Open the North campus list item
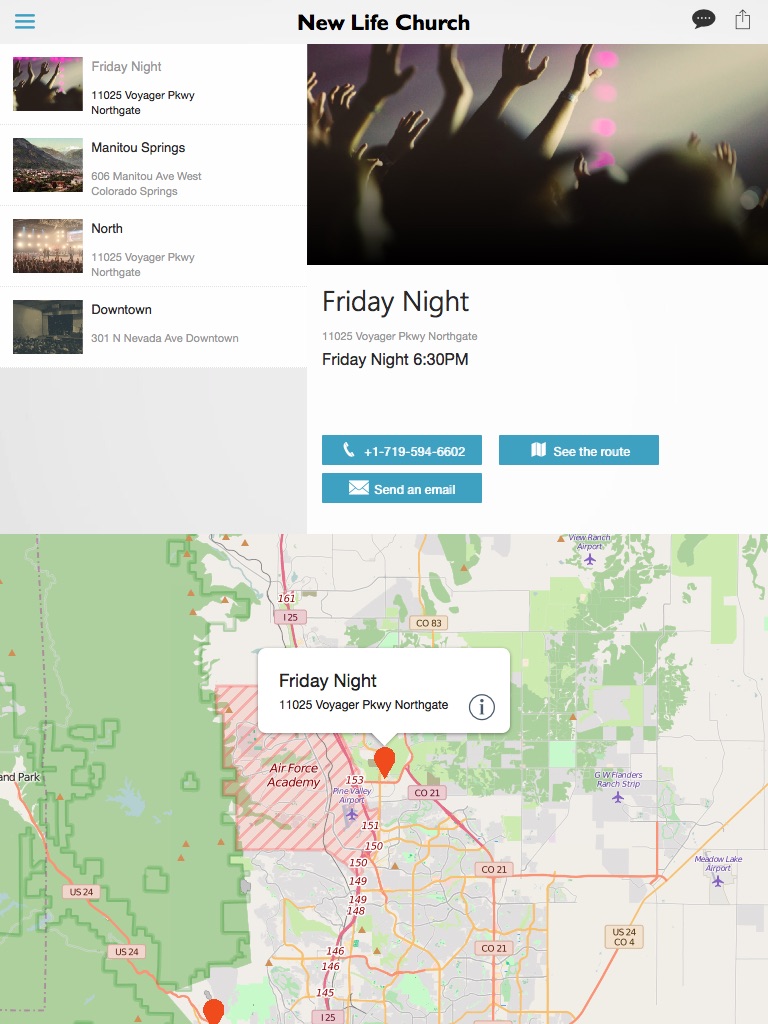The width and height of the screenshot is (768, 1024). click(153, 246)
